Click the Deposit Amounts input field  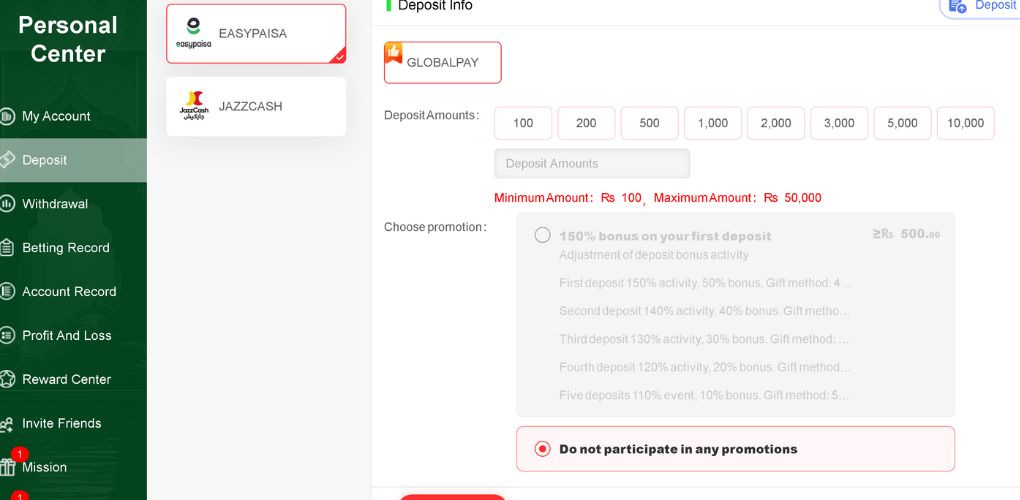pyautogui.click(x=592, y=163)
